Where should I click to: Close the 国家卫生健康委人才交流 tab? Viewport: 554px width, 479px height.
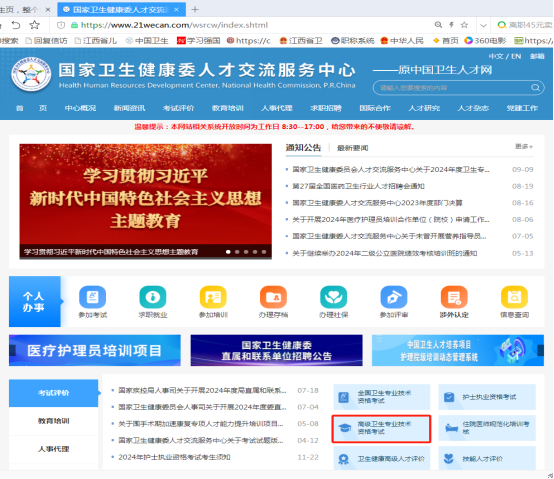[x=176, y=10]
